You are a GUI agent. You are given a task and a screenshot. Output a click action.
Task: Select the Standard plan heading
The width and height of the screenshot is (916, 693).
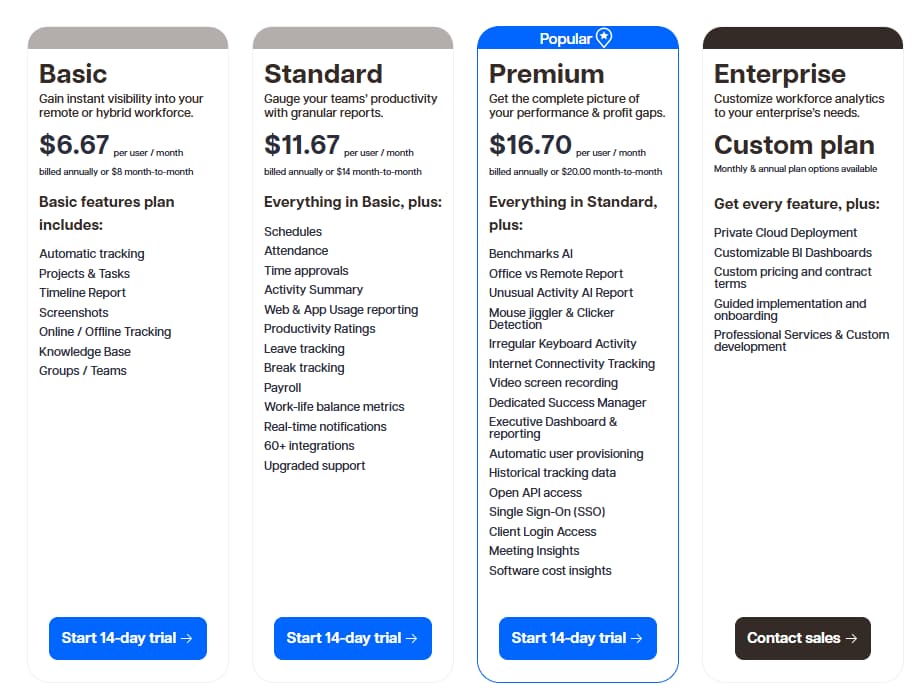coord(322,73)
